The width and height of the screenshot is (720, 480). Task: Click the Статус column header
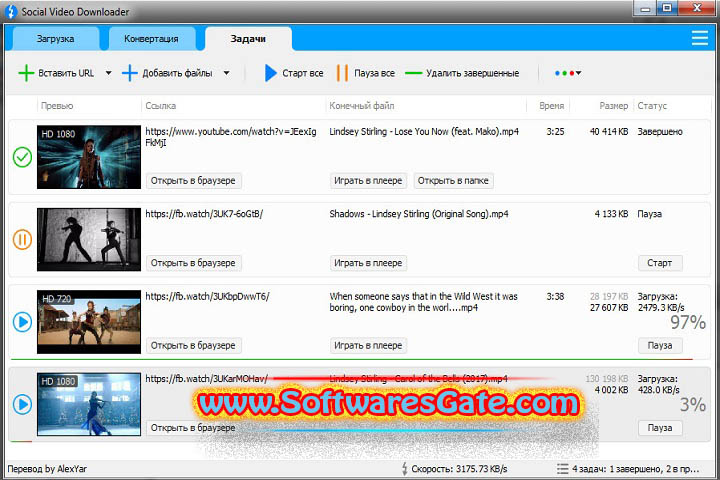(652, 106)
